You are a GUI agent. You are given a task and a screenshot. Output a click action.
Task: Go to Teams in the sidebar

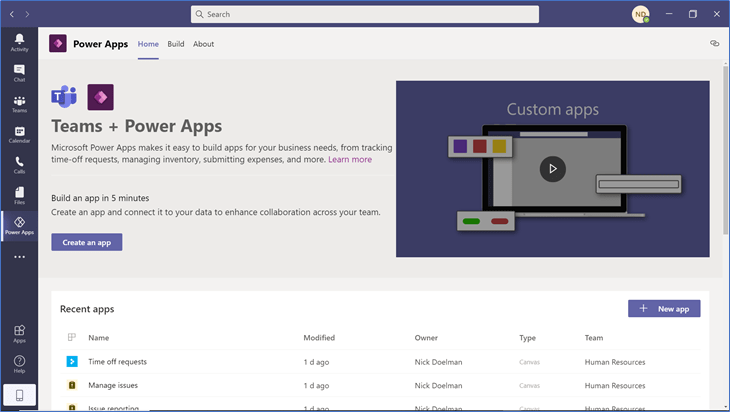(19, 104)
